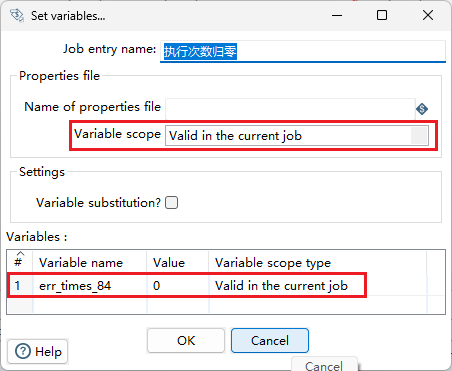Open the Variable scope dropdown arrow
The width and height of the screenshot is (452, 371).
[x=419, y=135]
